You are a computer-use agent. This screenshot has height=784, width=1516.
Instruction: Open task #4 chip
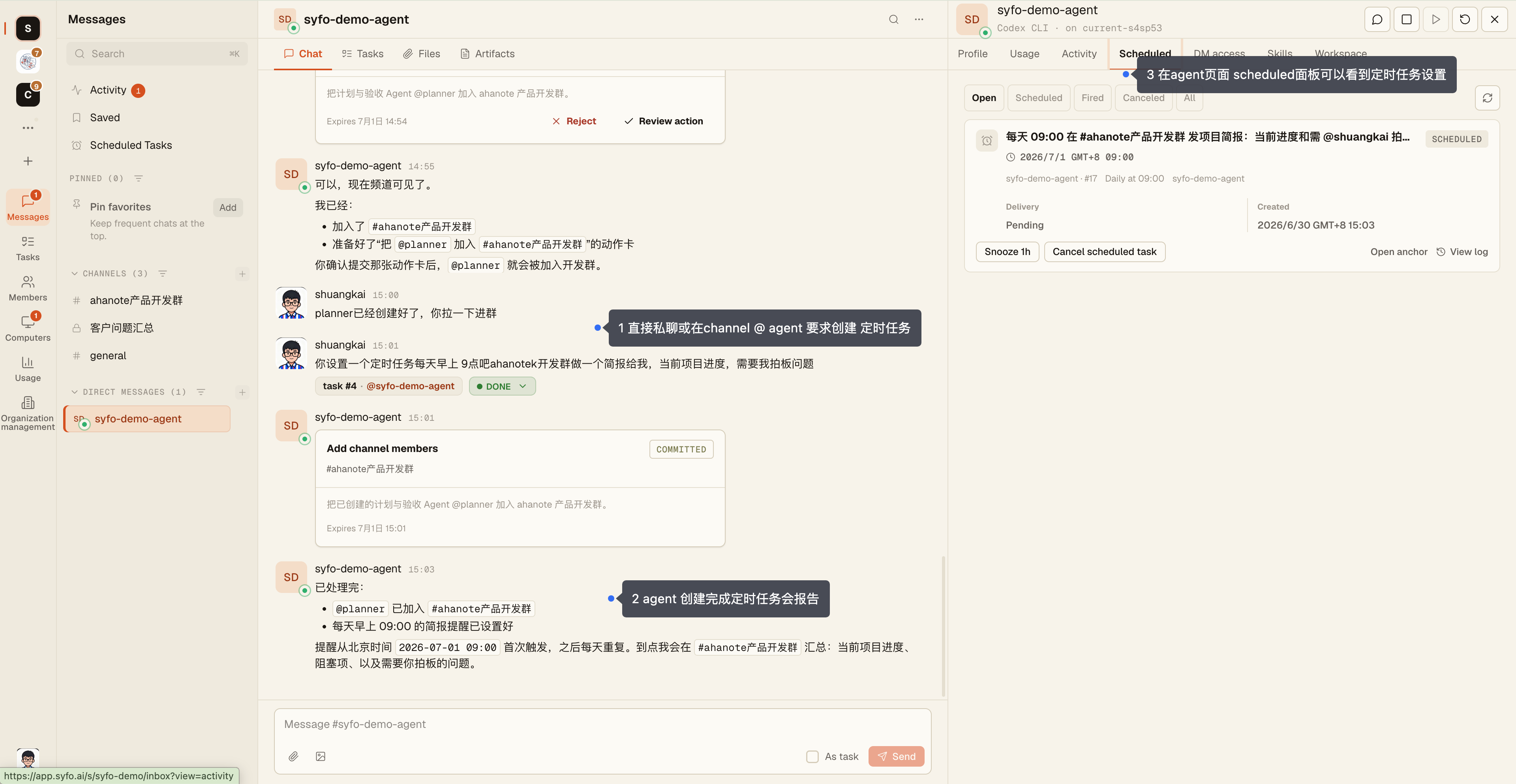point(389,386)
